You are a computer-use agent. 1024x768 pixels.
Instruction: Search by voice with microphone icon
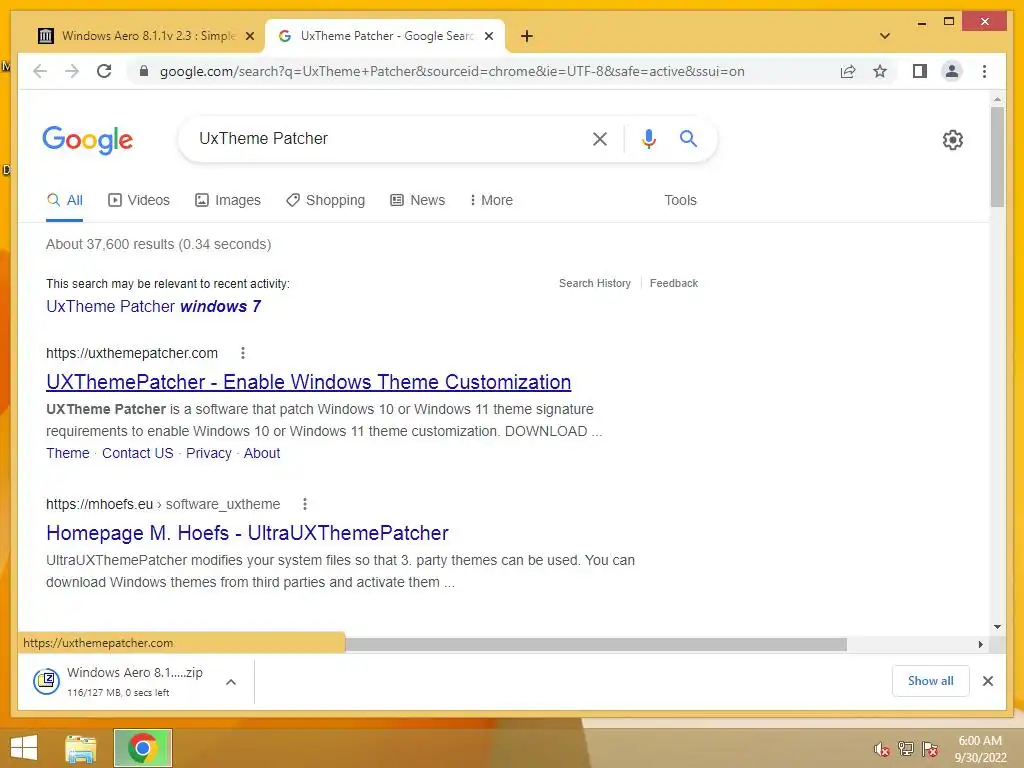(648, 138)
